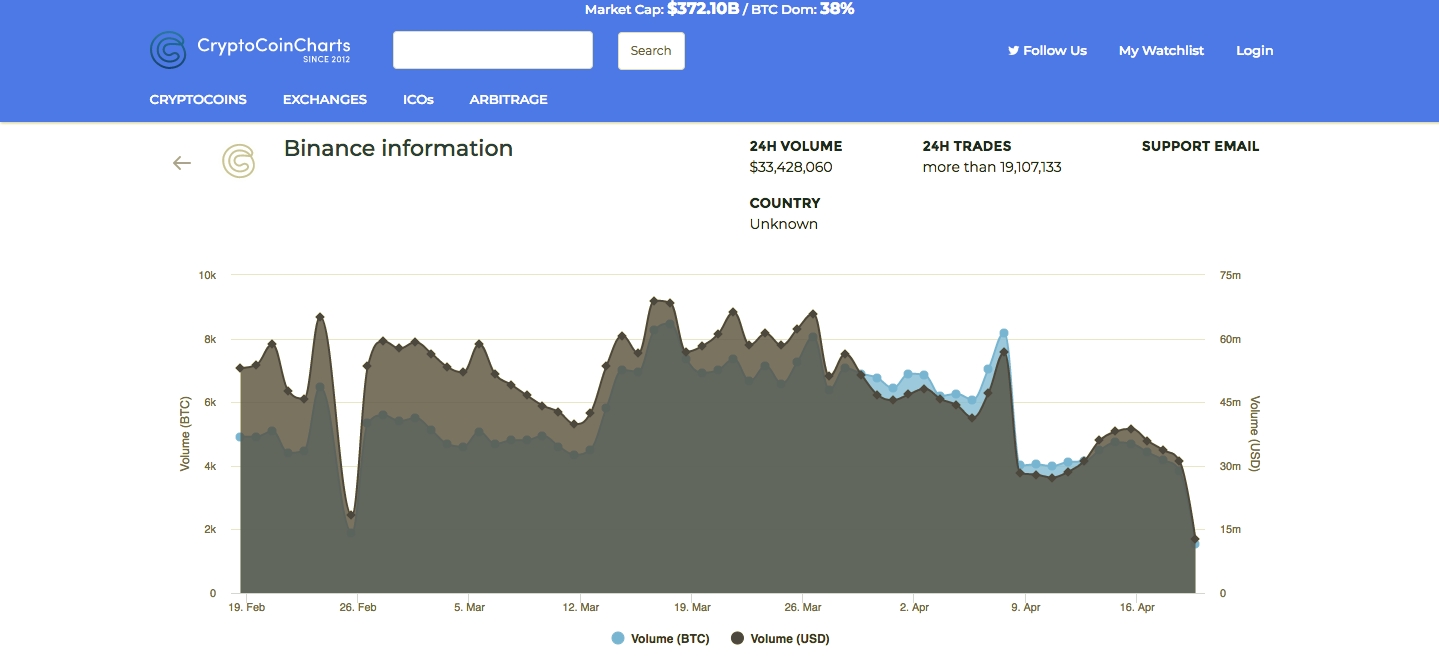The width and height of the screenshot is (1439, 659).
Task: Open My Watchlist
Action: [1161, 50]
